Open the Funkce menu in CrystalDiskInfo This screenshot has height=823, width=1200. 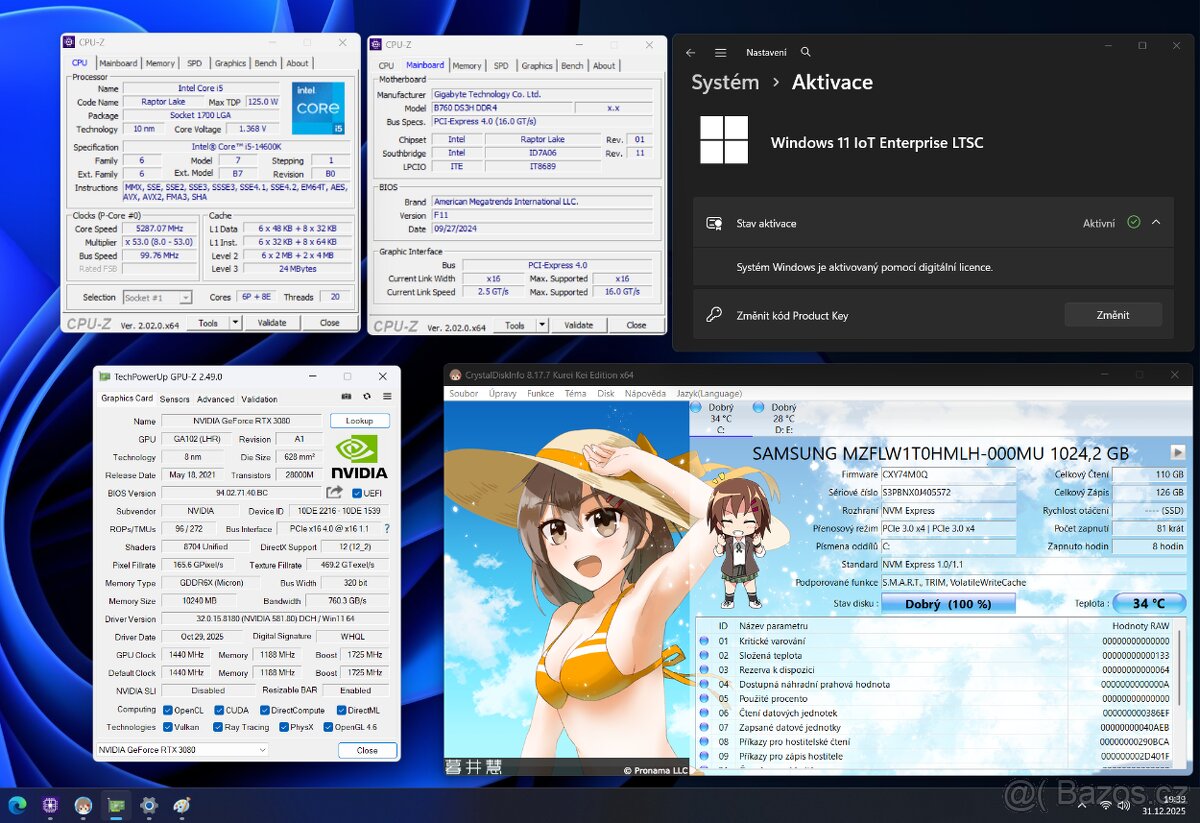click(x=543, y=393)
